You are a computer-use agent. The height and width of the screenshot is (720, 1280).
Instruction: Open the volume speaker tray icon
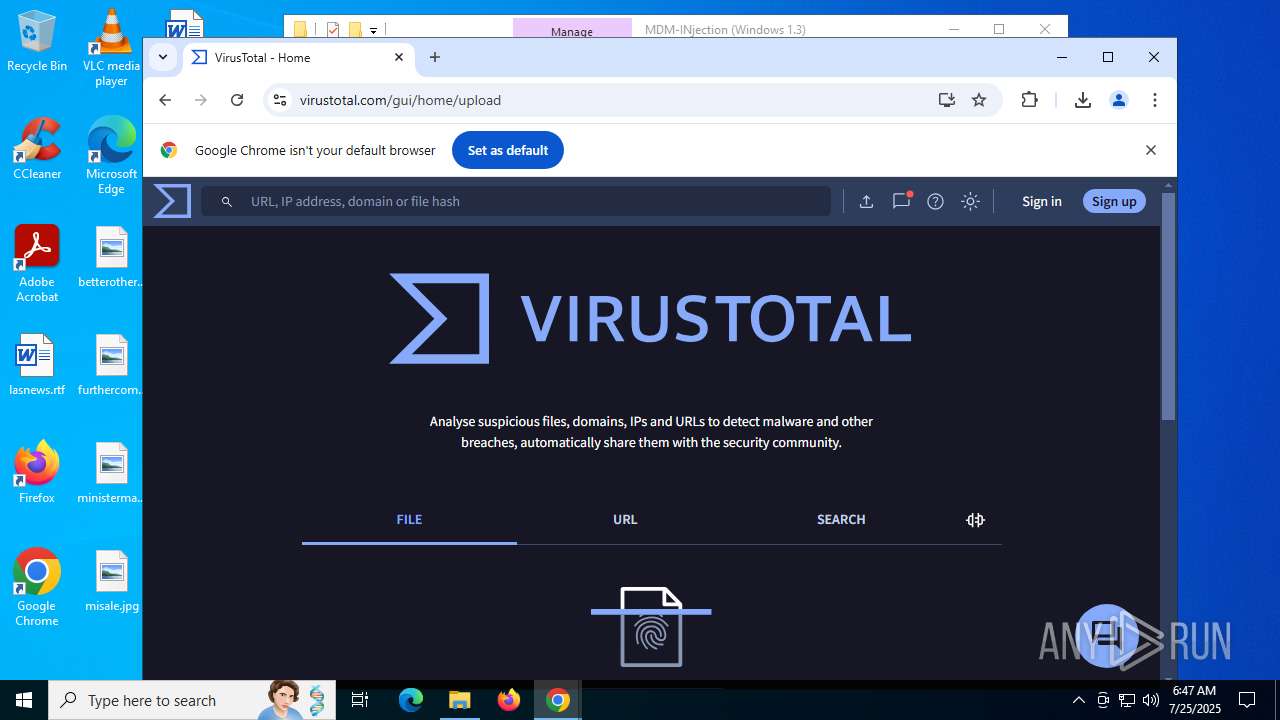click(x=1150, y=700)
